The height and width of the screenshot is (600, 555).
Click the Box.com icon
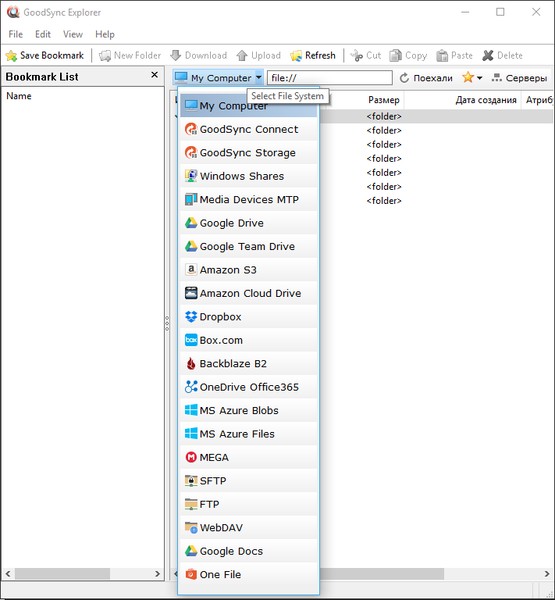[x=191, y=340]
